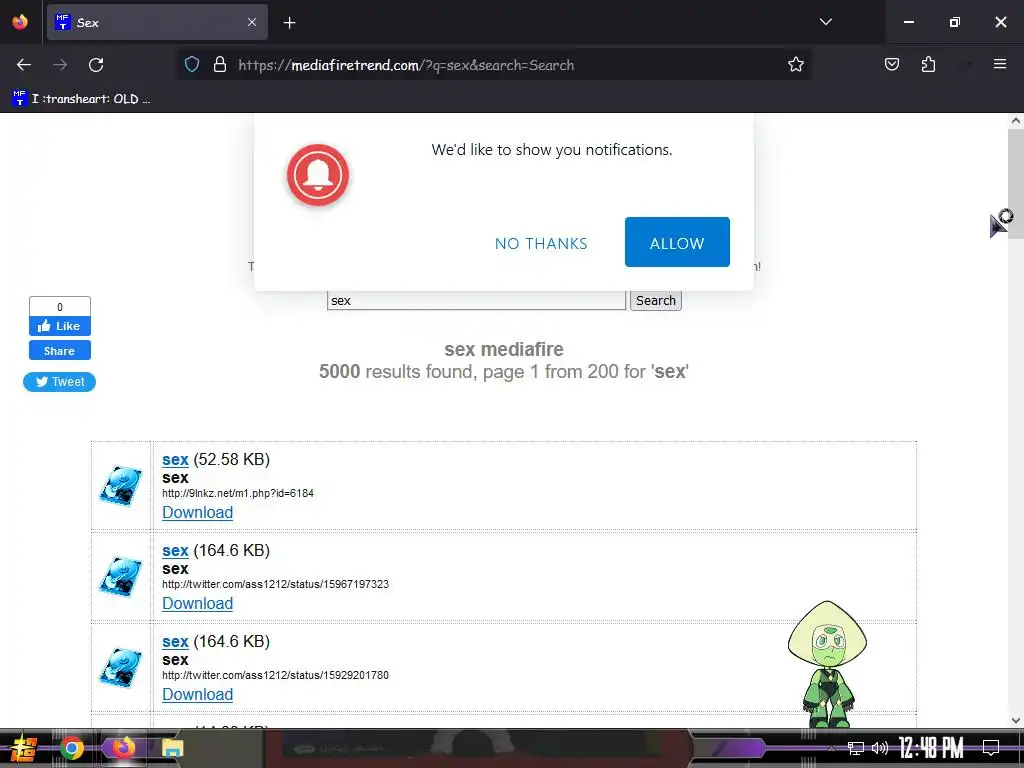1024x768 pixels.
Task: Open File Explorer from the taskbar
Action: point(173,748)
